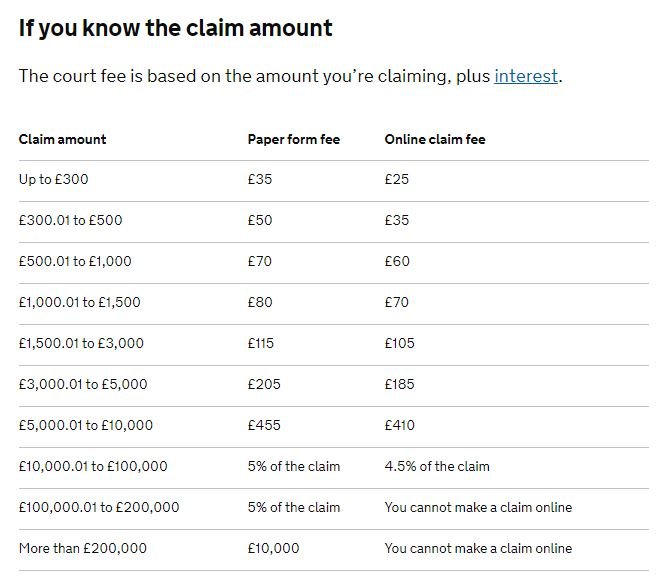Click the court fee description paragraph

[291, 76]
